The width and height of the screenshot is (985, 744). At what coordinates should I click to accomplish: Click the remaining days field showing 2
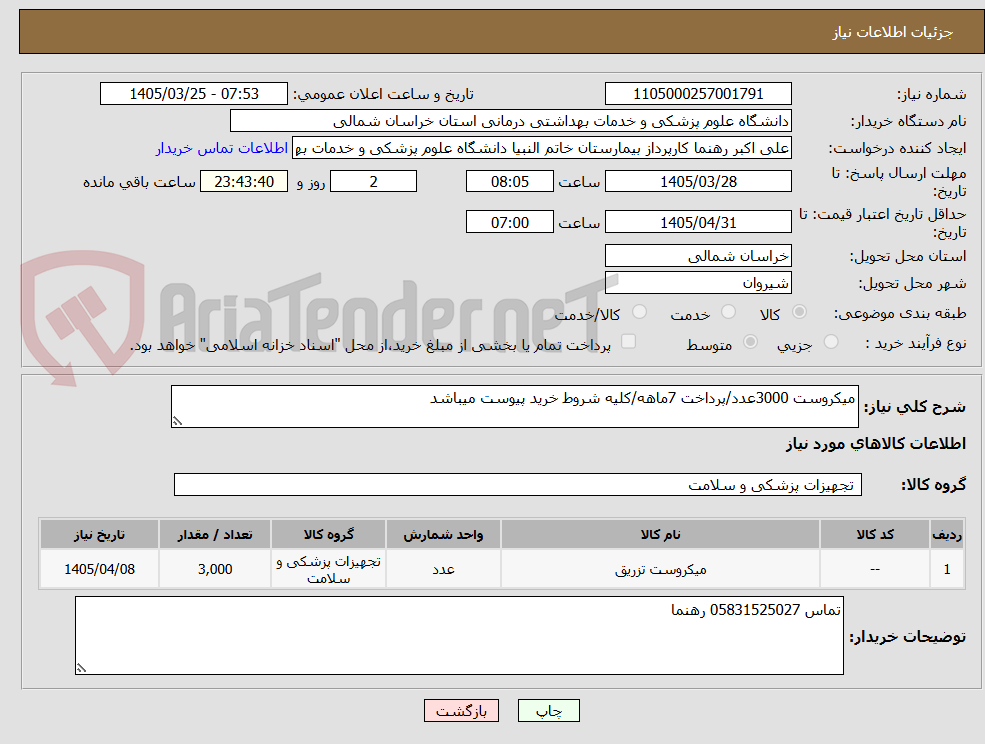point(373,182)
